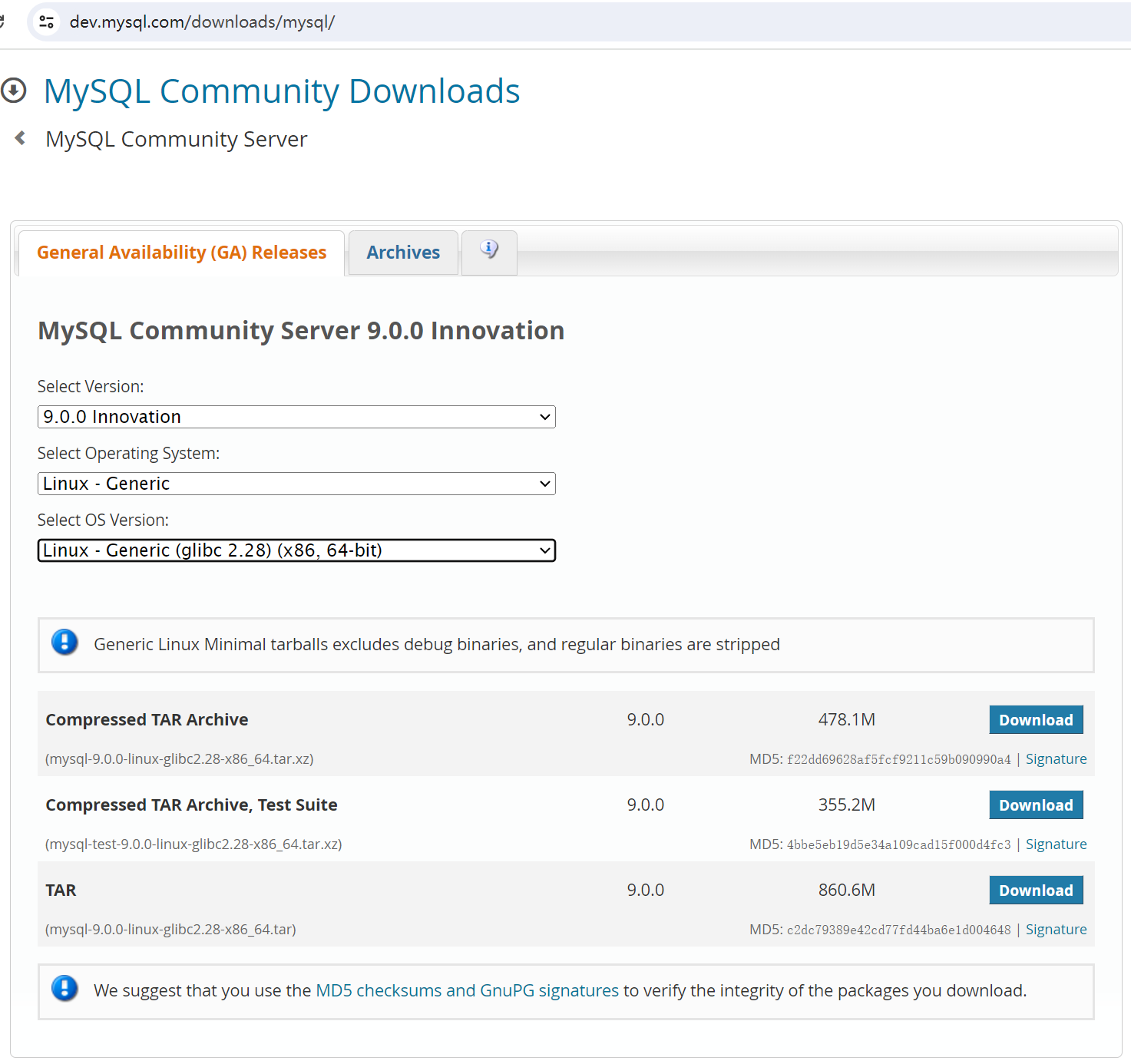1131x1064 pixels.
Task: Expand the Select Version dropdown
Action: click(296, 417)
